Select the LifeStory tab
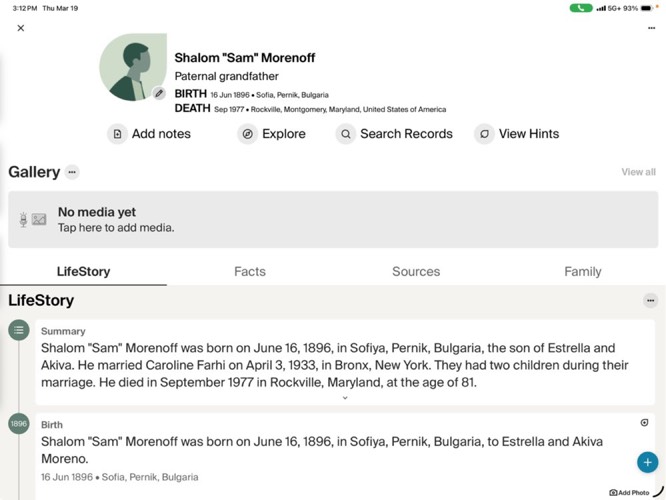666x500 pixels. pyautogui.click(x=83, y=271)
